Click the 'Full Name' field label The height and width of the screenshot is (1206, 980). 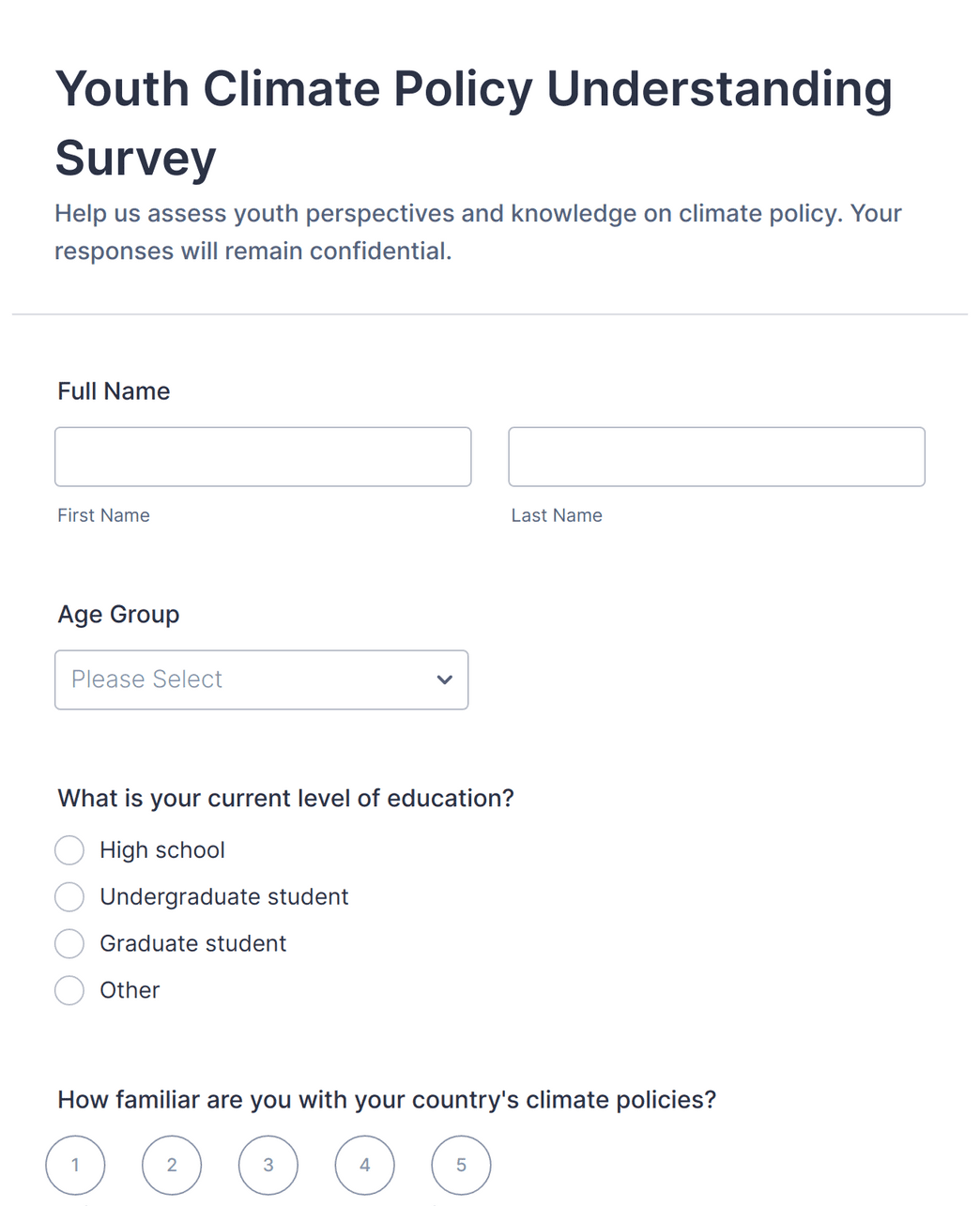pyautogui.click(x=114, y=391)
